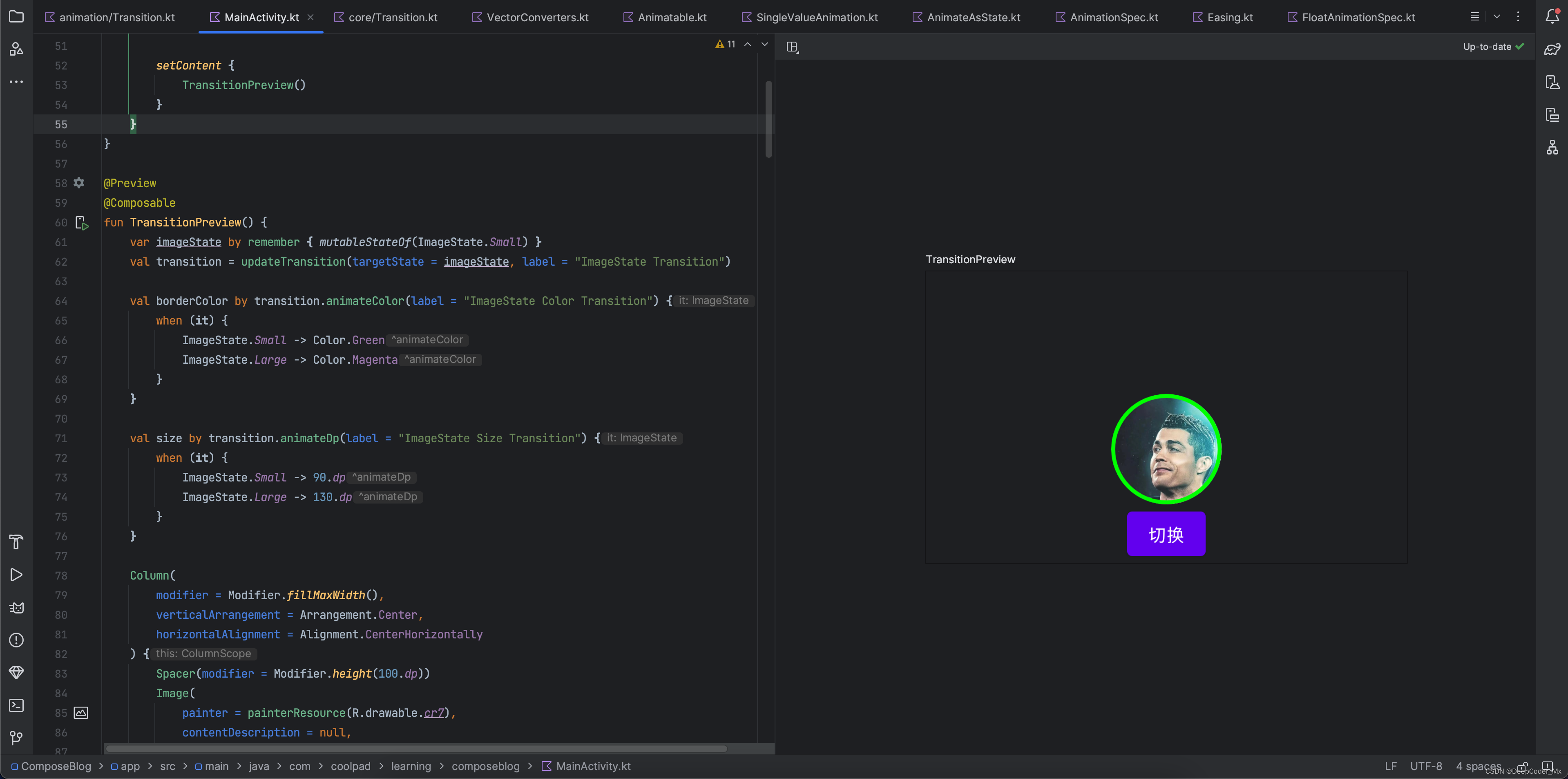The height and width of the screenshot is (779, 1568).
Task: Open the Logcat tool window
Action: click(16, 607)
